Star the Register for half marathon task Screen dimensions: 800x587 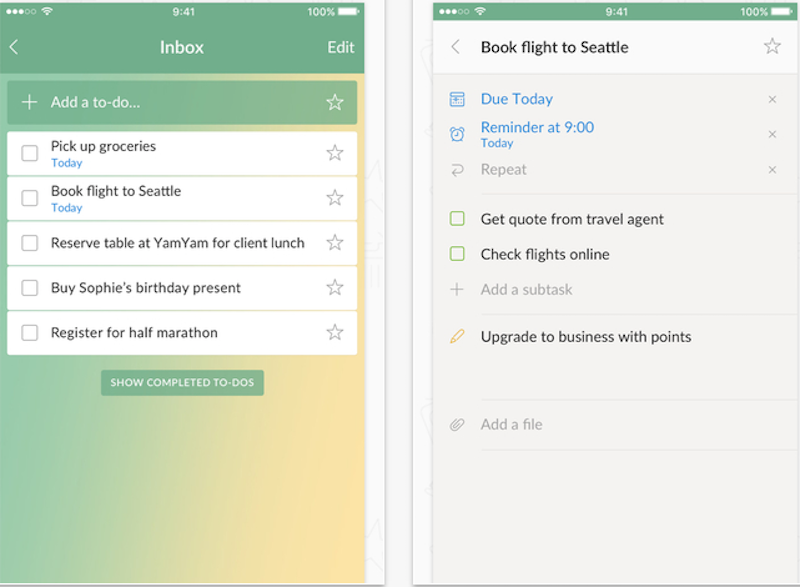pyautogui.click(x=335, y=332)
